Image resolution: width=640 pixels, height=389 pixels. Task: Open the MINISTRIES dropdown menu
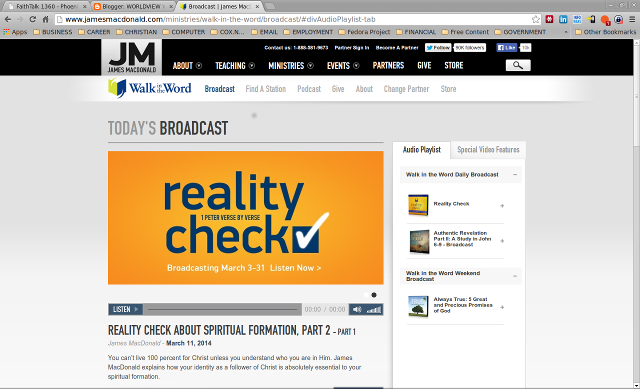[291, 65]
